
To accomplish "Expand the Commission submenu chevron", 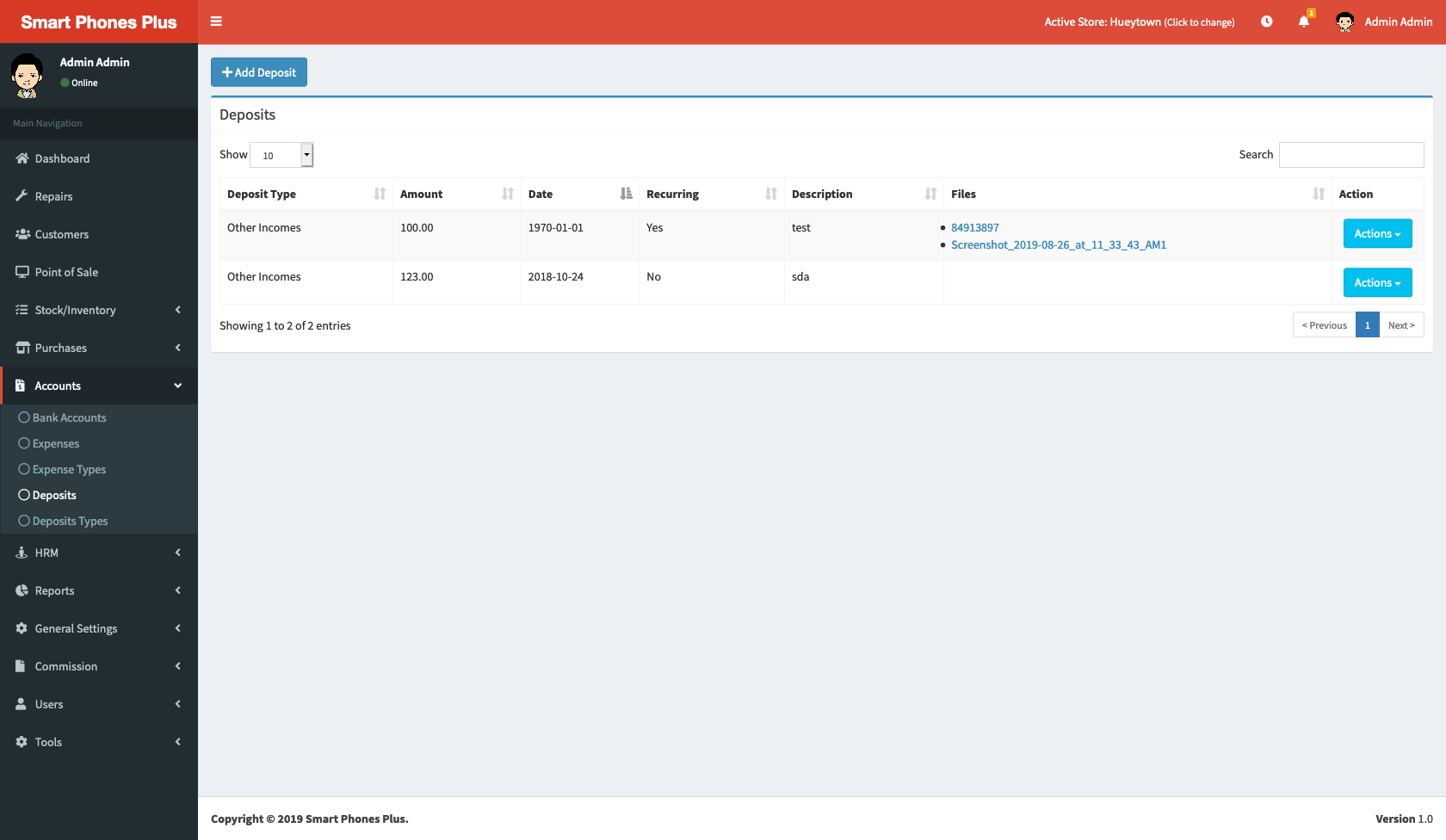I will click(x=178, y=666).
